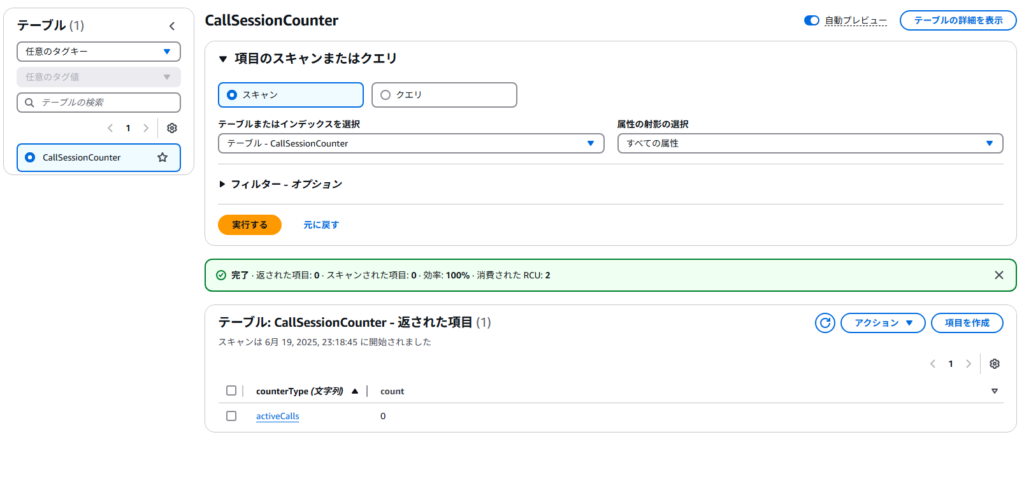Open returned items preferences gear icon
Screen dimensions: 1024x479
[x=994, y=364]
